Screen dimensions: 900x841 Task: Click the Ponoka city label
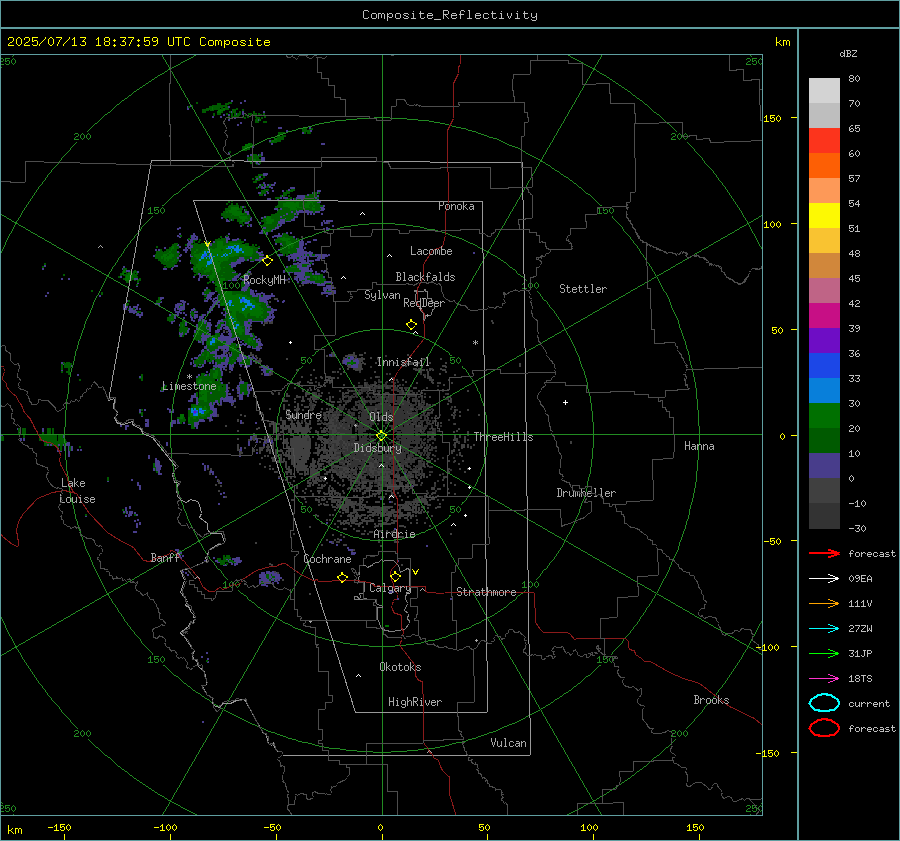(x=456, y=206)
